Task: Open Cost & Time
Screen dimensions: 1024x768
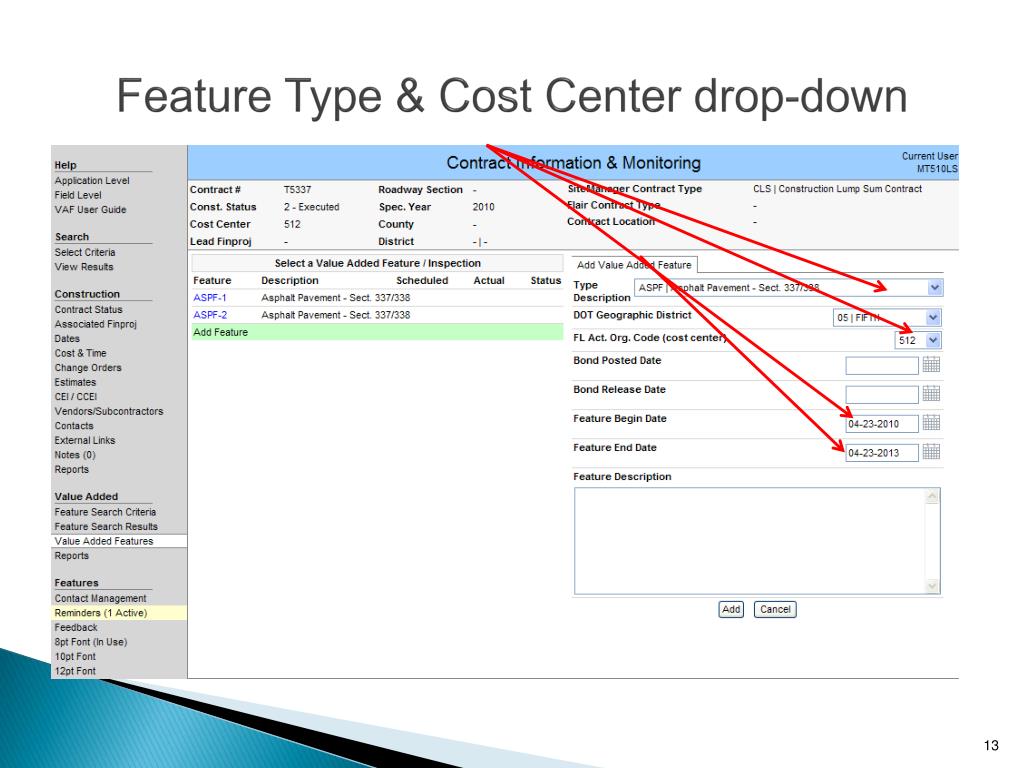Action: tap(80, 353)
